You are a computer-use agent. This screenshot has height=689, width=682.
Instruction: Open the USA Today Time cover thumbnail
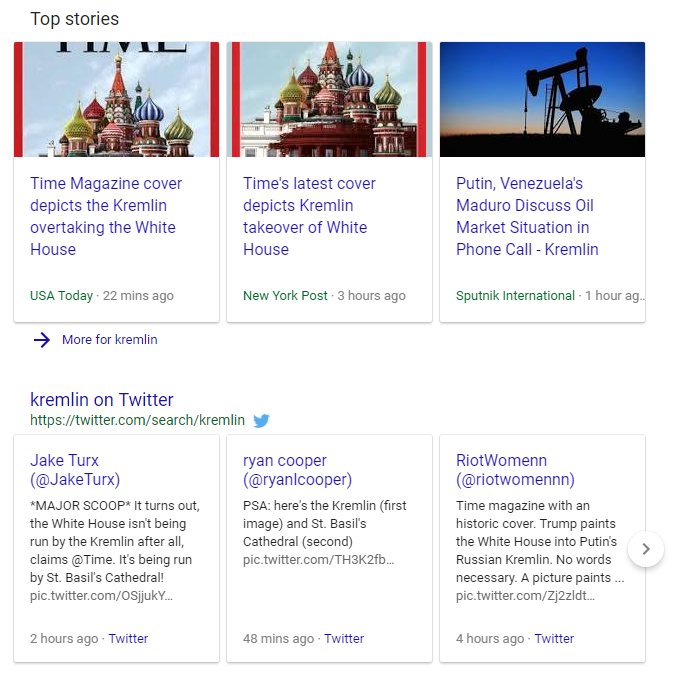pyautogui.click(x=116, y=99)
